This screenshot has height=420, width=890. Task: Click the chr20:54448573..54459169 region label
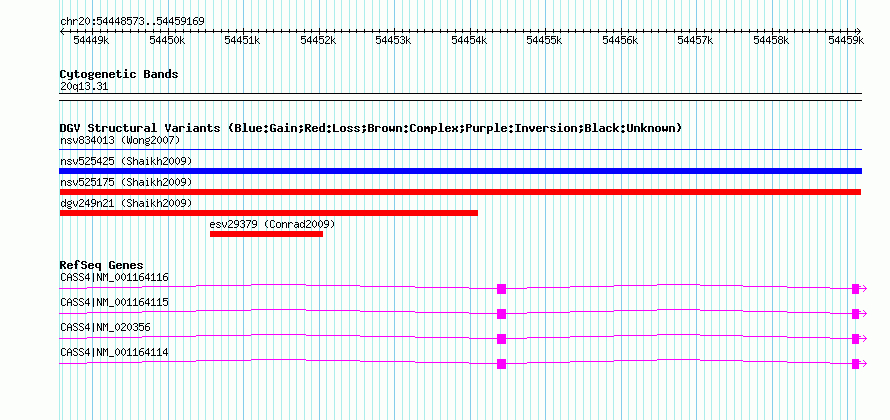pyautogui.click(x=132, y=21)
